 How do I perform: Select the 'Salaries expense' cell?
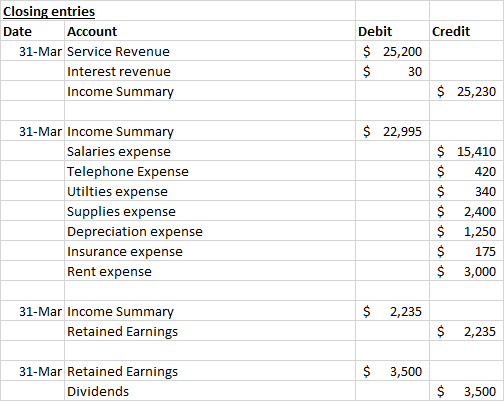tap(210, 151)
